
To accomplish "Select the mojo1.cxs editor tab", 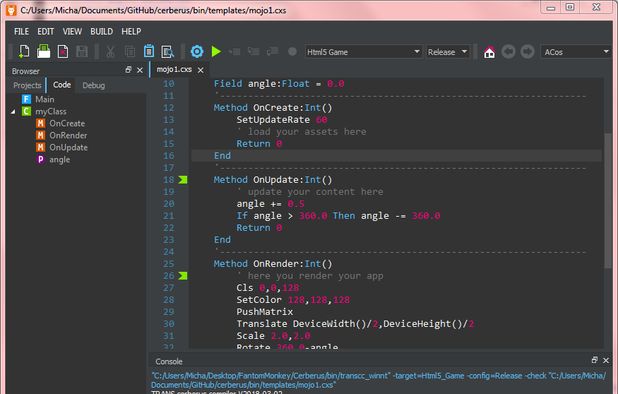I will pyautogui.click(x=174, y=69).
